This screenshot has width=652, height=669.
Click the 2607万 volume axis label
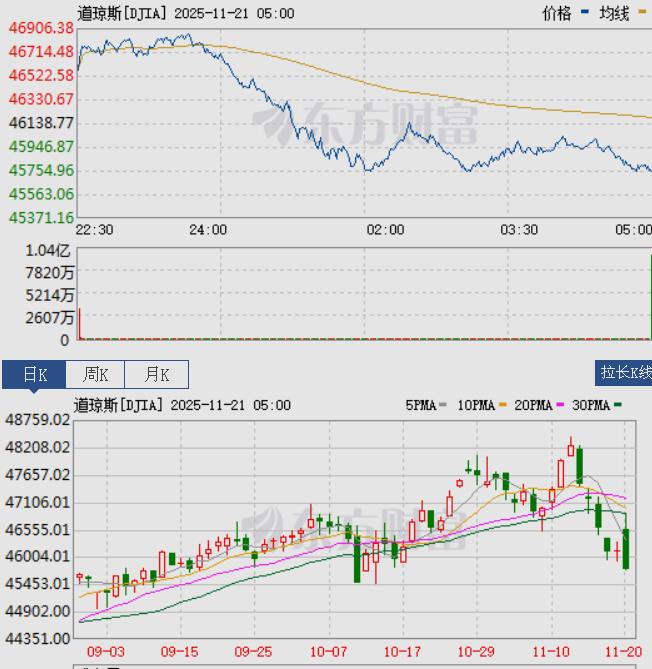[x=49, y=318]
